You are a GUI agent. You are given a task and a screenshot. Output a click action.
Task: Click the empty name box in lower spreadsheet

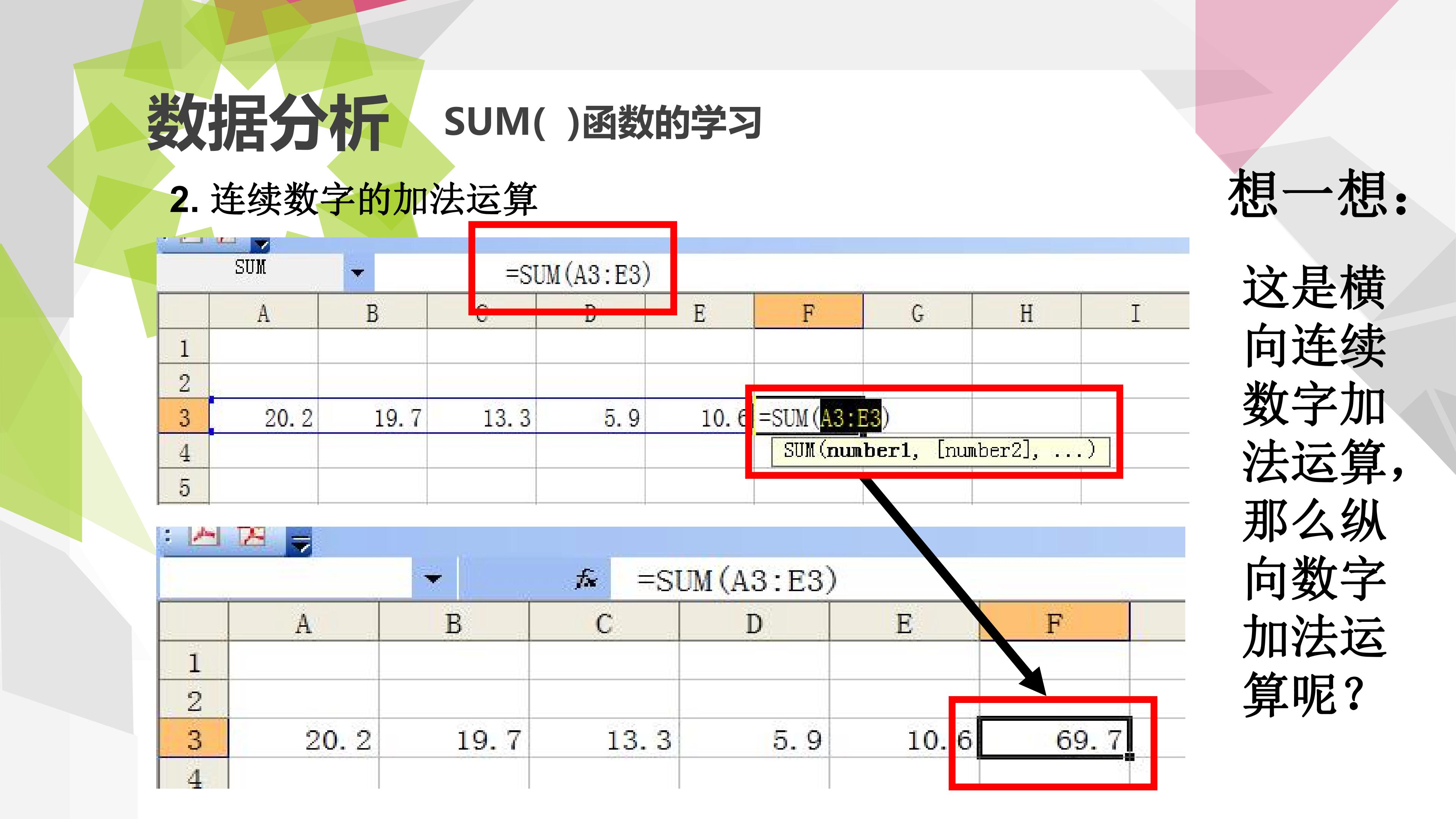[286, 578]
